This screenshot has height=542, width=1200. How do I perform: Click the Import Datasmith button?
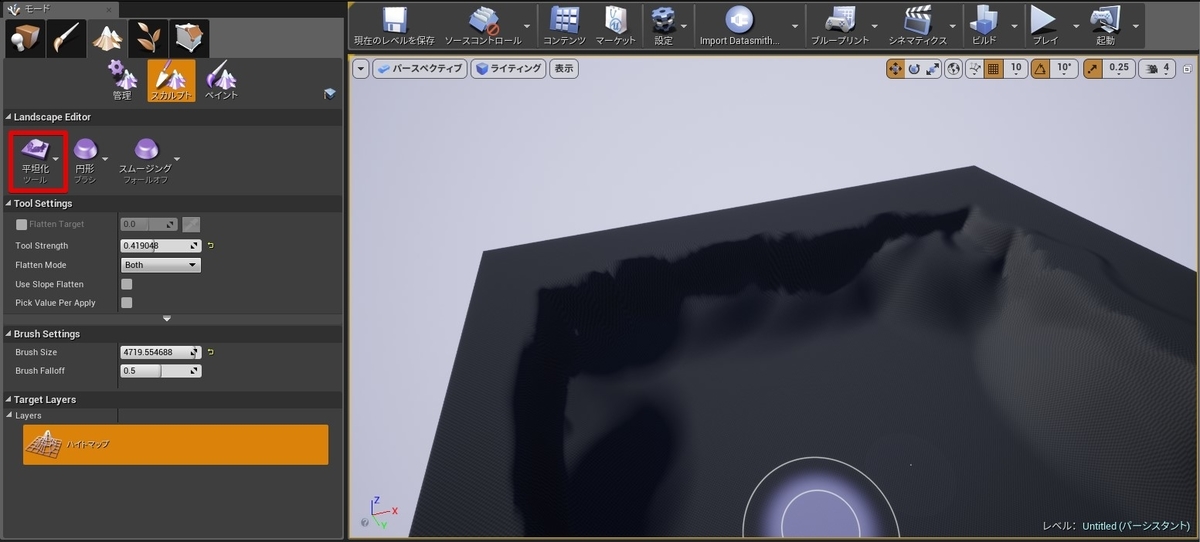pos(739,27)
